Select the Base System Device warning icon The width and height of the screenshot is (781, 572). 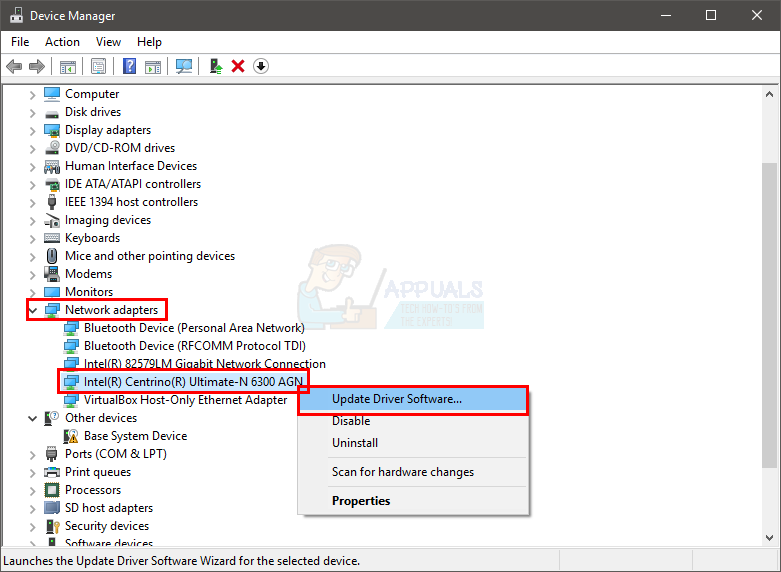(71, 436)
